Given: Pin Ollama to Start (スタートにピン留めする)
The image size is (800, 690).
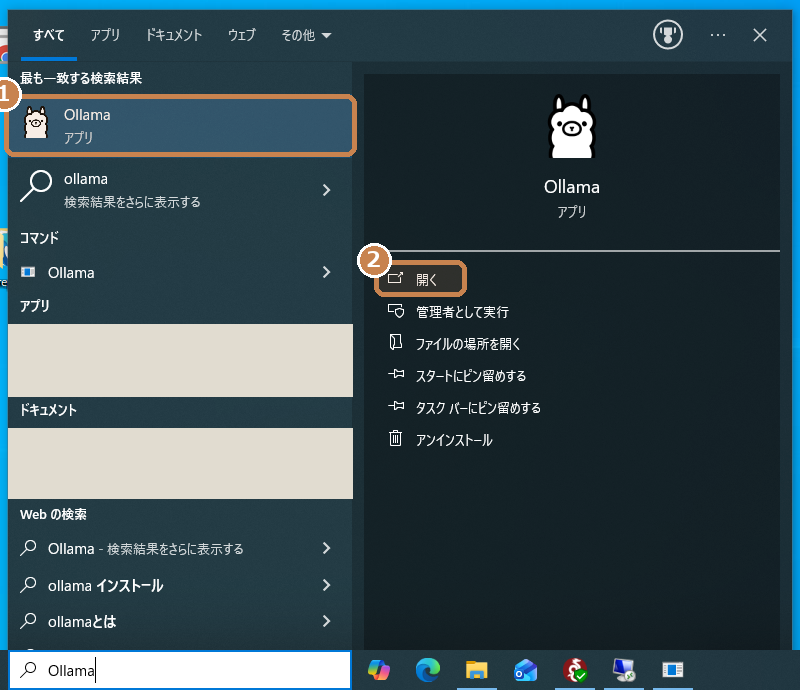Looking at the screenshot, I should pos(470,376).
